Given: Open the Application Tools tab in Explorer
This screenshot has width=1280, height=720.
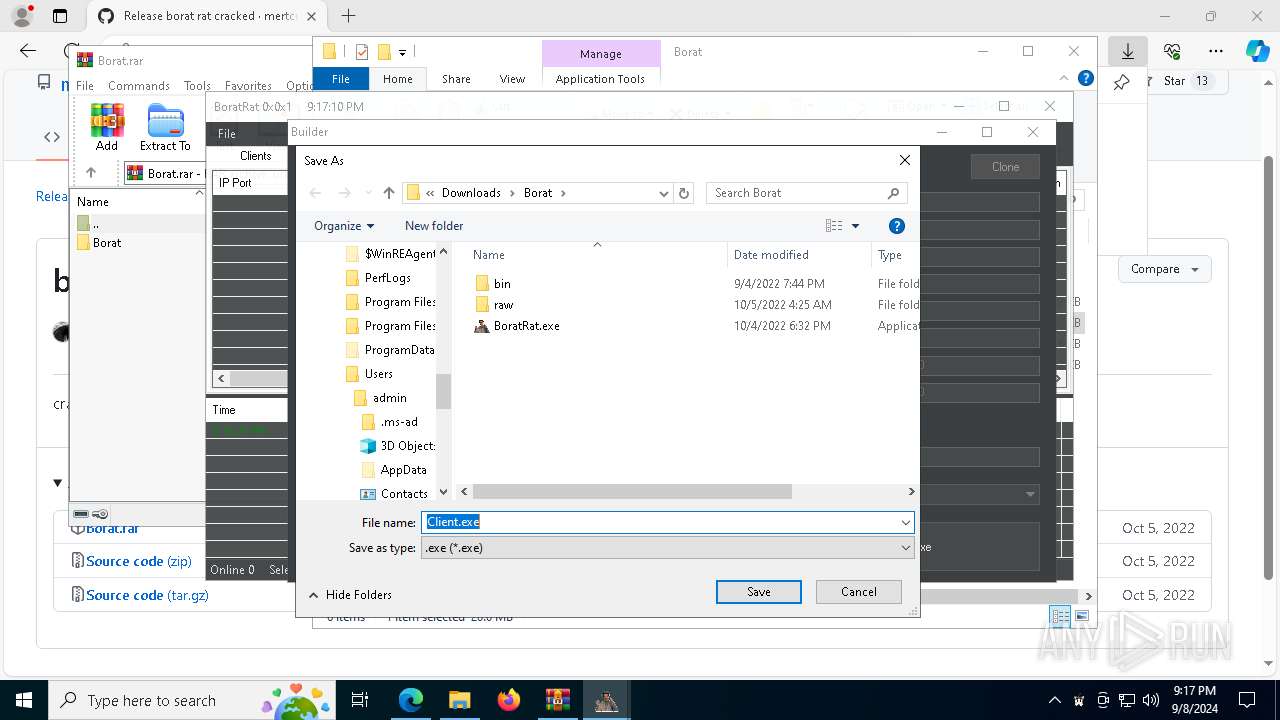Looking at the screenshot, I should (x=600, y=79).
